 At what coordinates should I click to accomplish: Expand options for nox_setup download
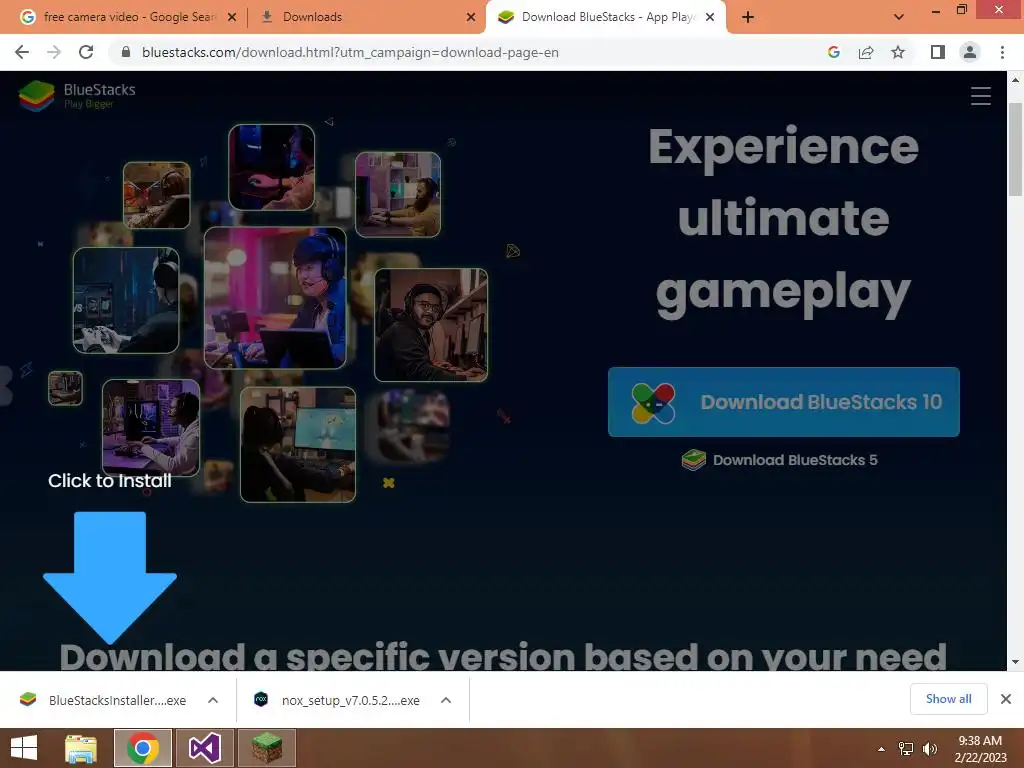446,700
